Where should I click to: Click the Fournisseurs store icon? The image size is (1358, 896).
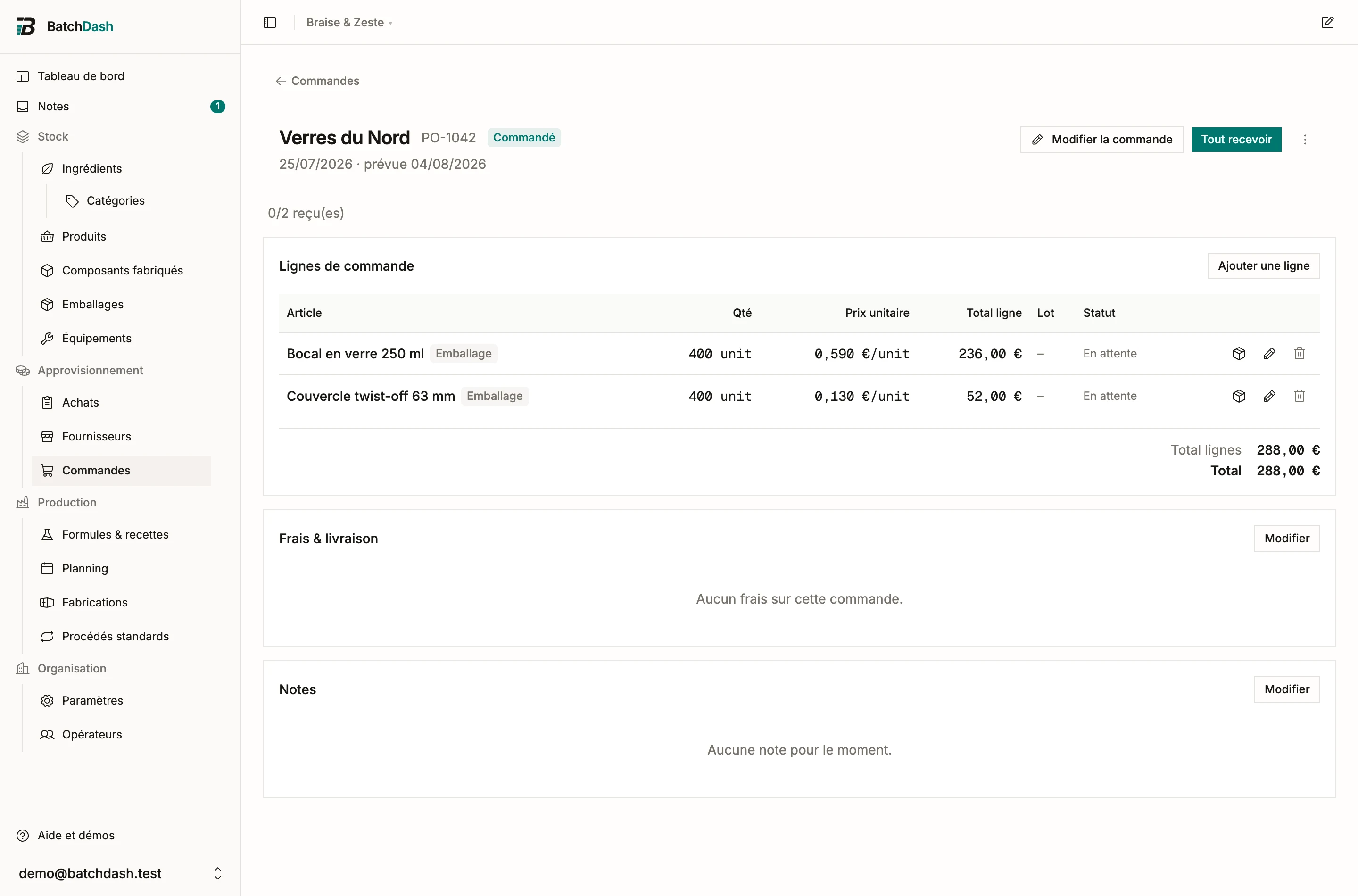48,437
